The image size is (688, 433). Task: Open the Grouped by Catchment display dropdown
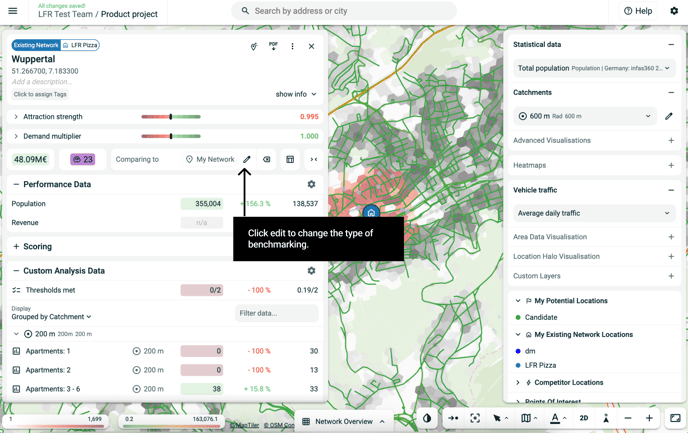[51, 317]
